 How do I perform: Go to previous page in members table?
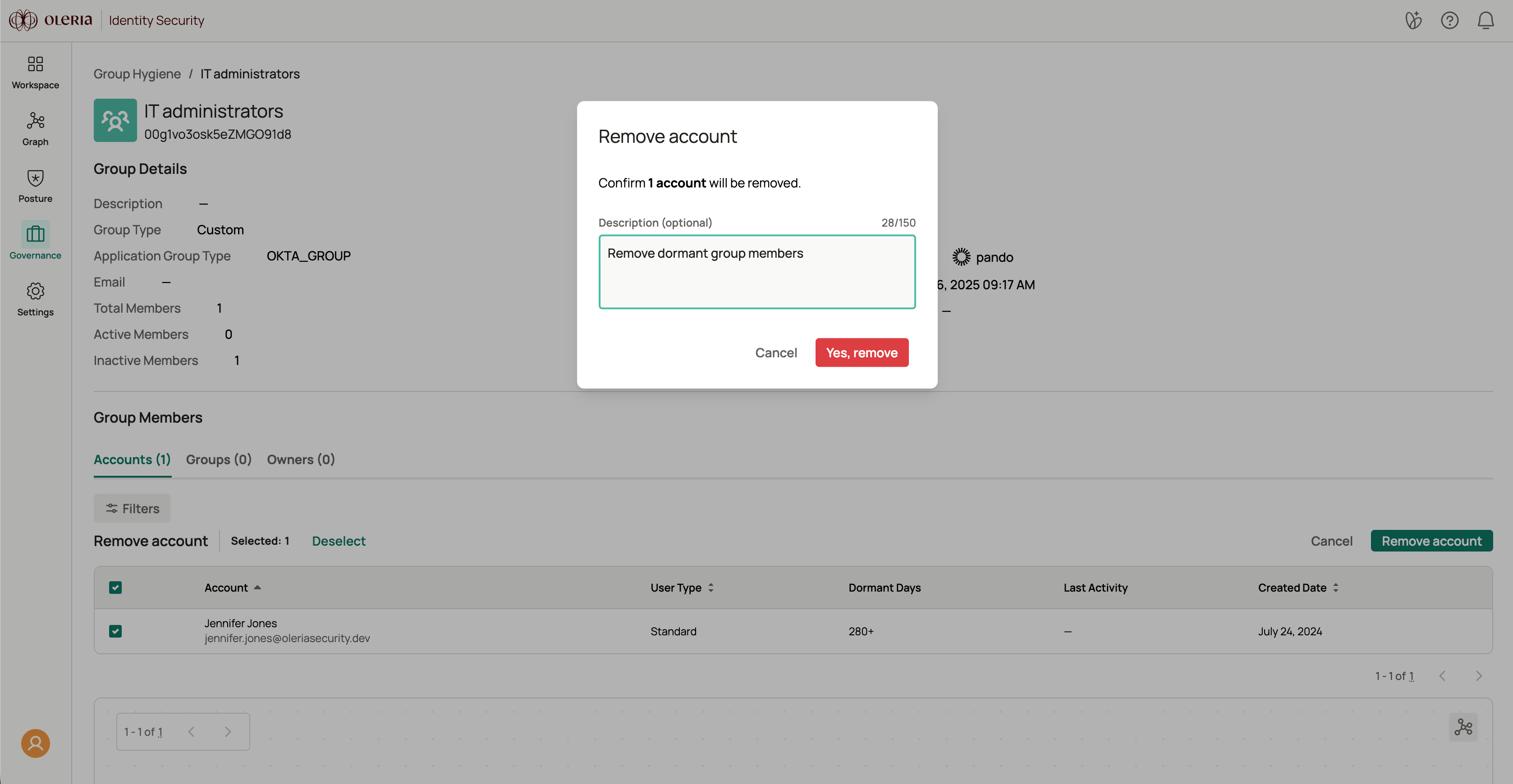click(x=1442, y=676)
